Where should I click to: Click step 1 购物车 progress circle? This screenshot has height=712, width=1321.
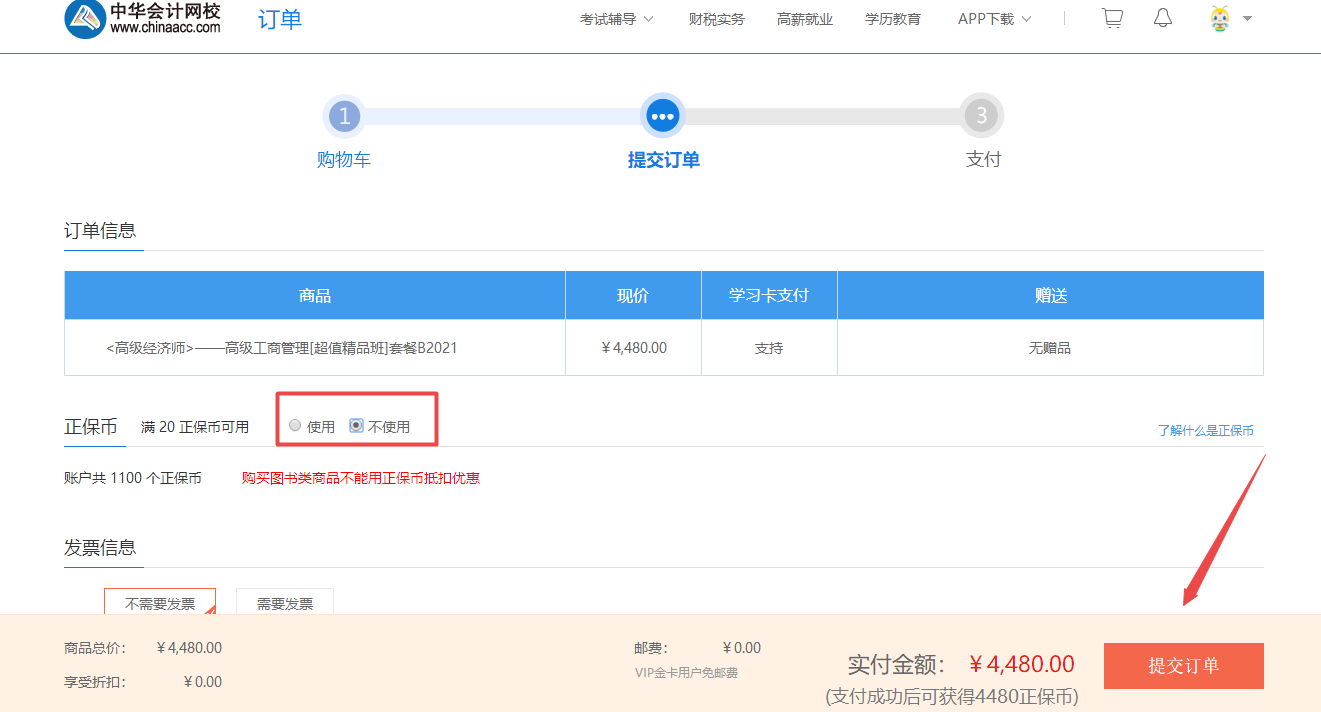coord(344,115)
